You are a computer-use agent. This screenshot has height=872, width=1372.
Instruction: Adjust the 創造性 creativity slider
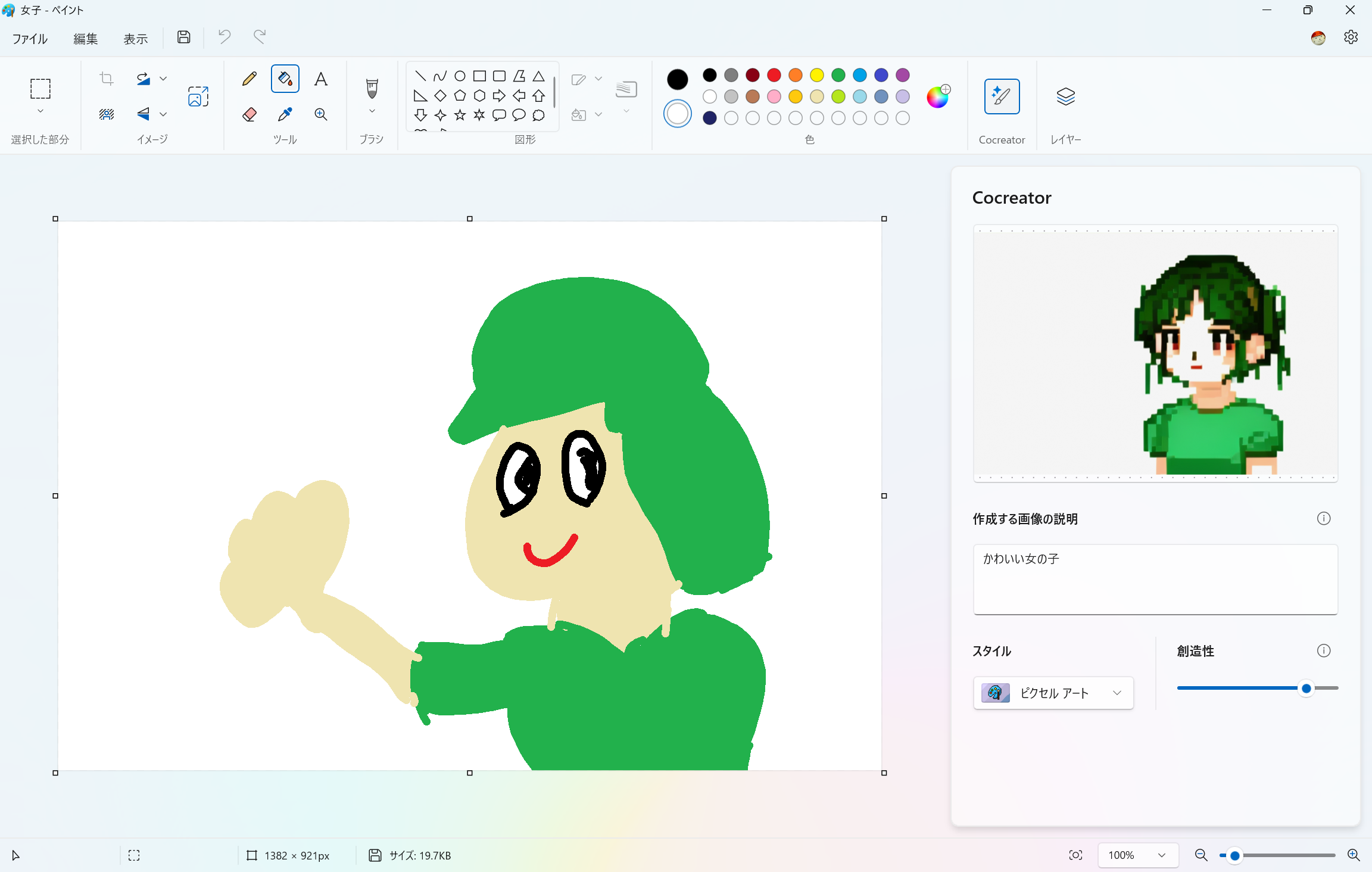[1305, 688]
